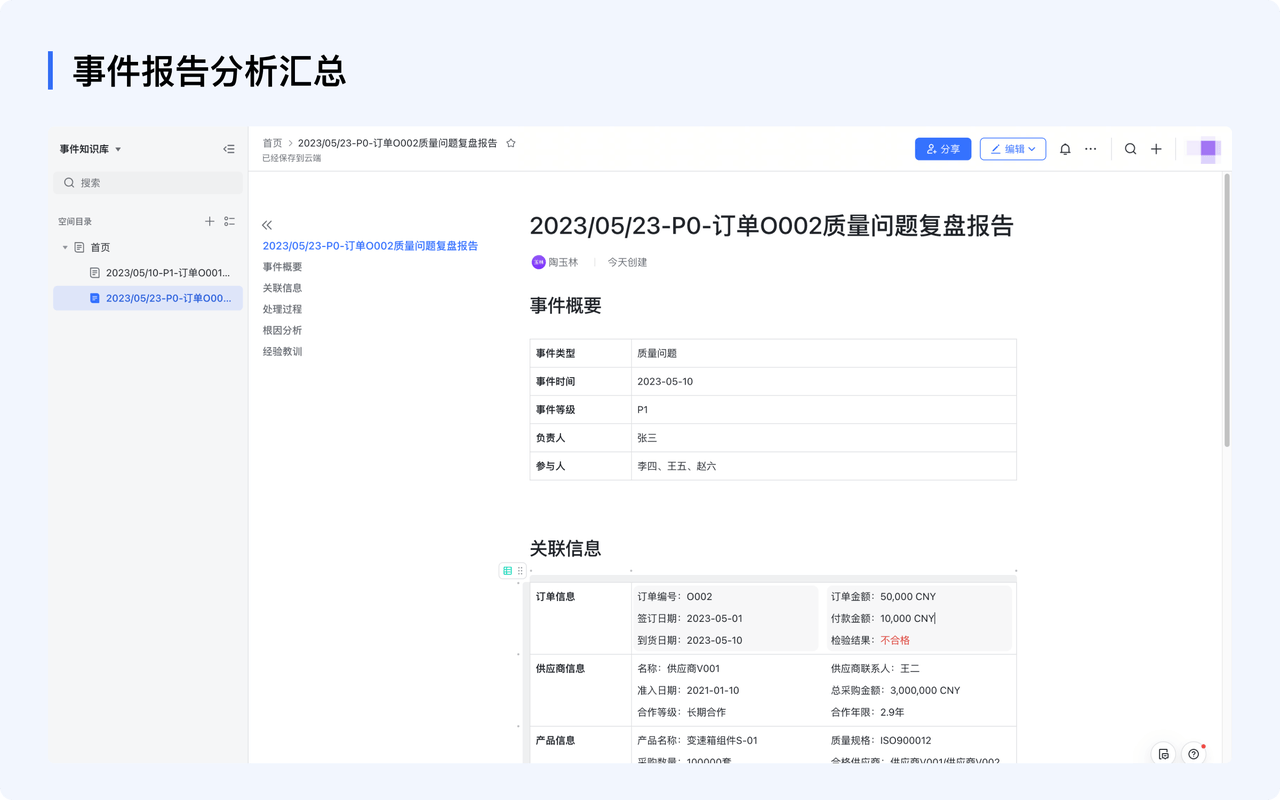
Task: Collapse the outline panel
Action: click(x=267, y=225)
